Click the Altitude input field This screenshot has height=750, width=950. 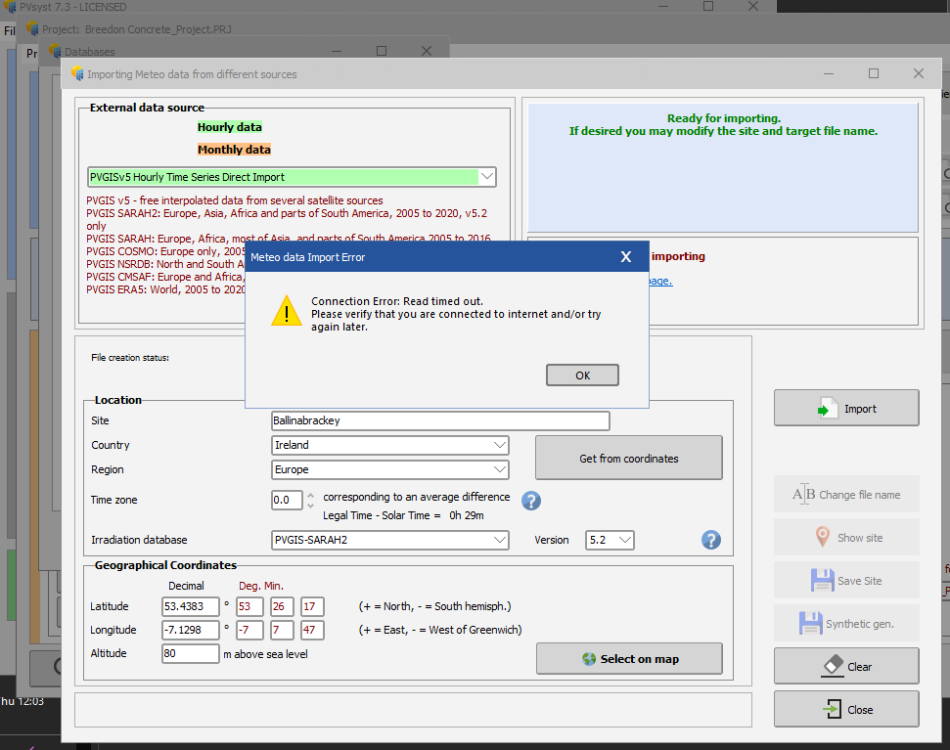coord(190,653)
